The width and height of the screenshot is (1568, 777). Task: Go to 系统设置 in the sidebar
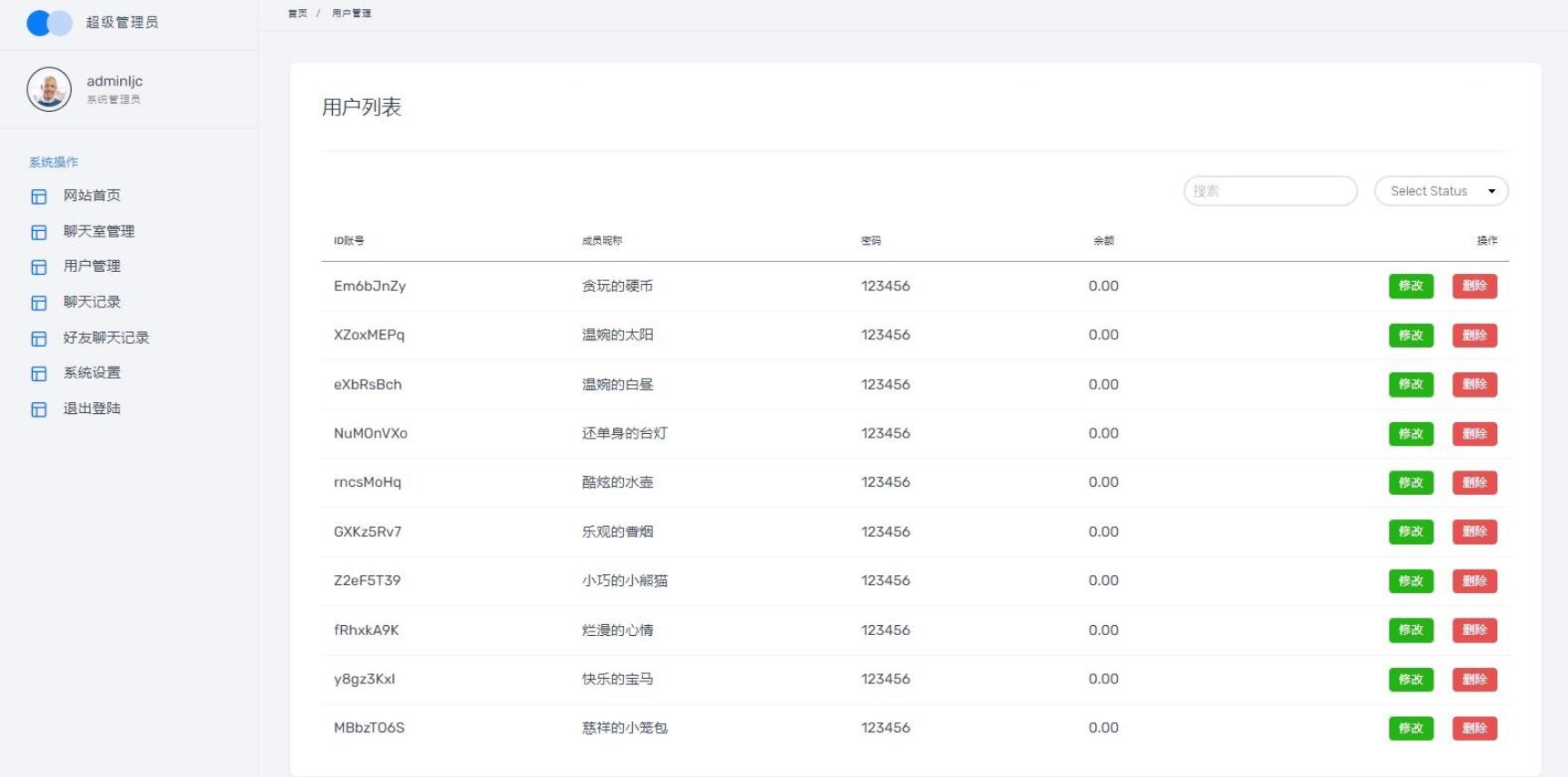click(x=92, y=373)
